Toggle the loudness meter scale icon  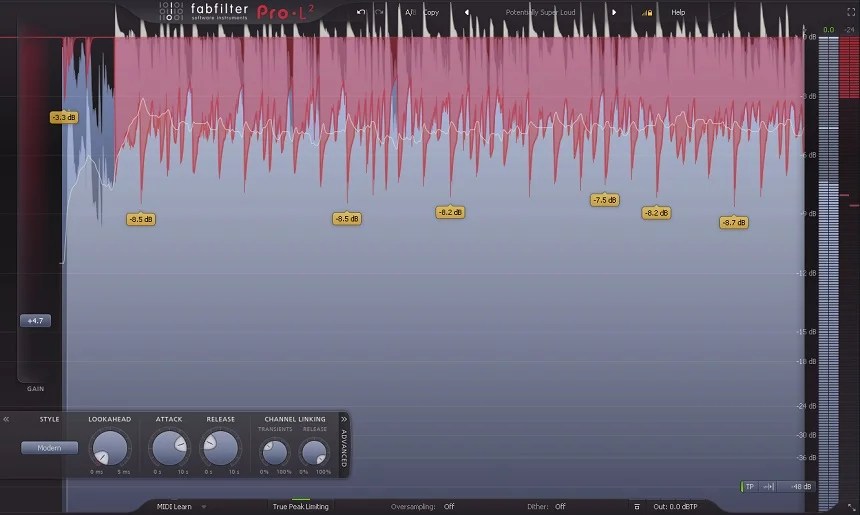[x=768, y=486]
